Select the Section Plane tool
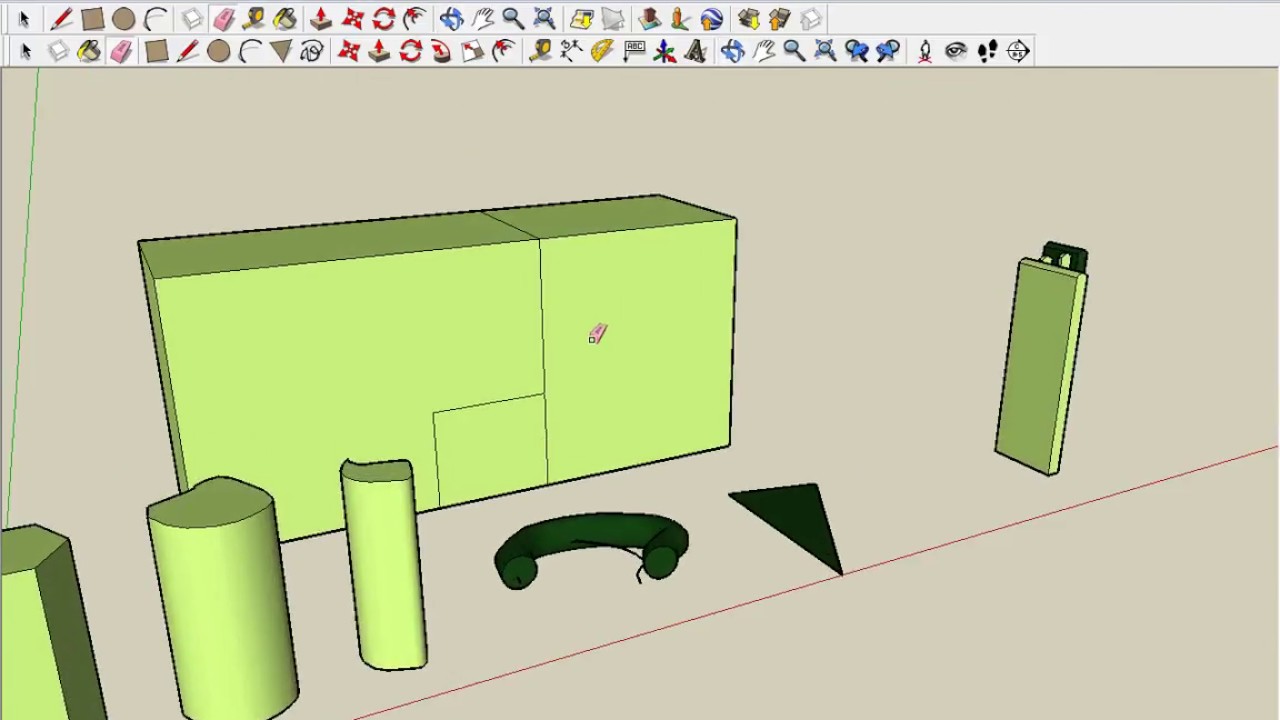The width and height of the screenshot is (1280, 720). pos(1017,51)
